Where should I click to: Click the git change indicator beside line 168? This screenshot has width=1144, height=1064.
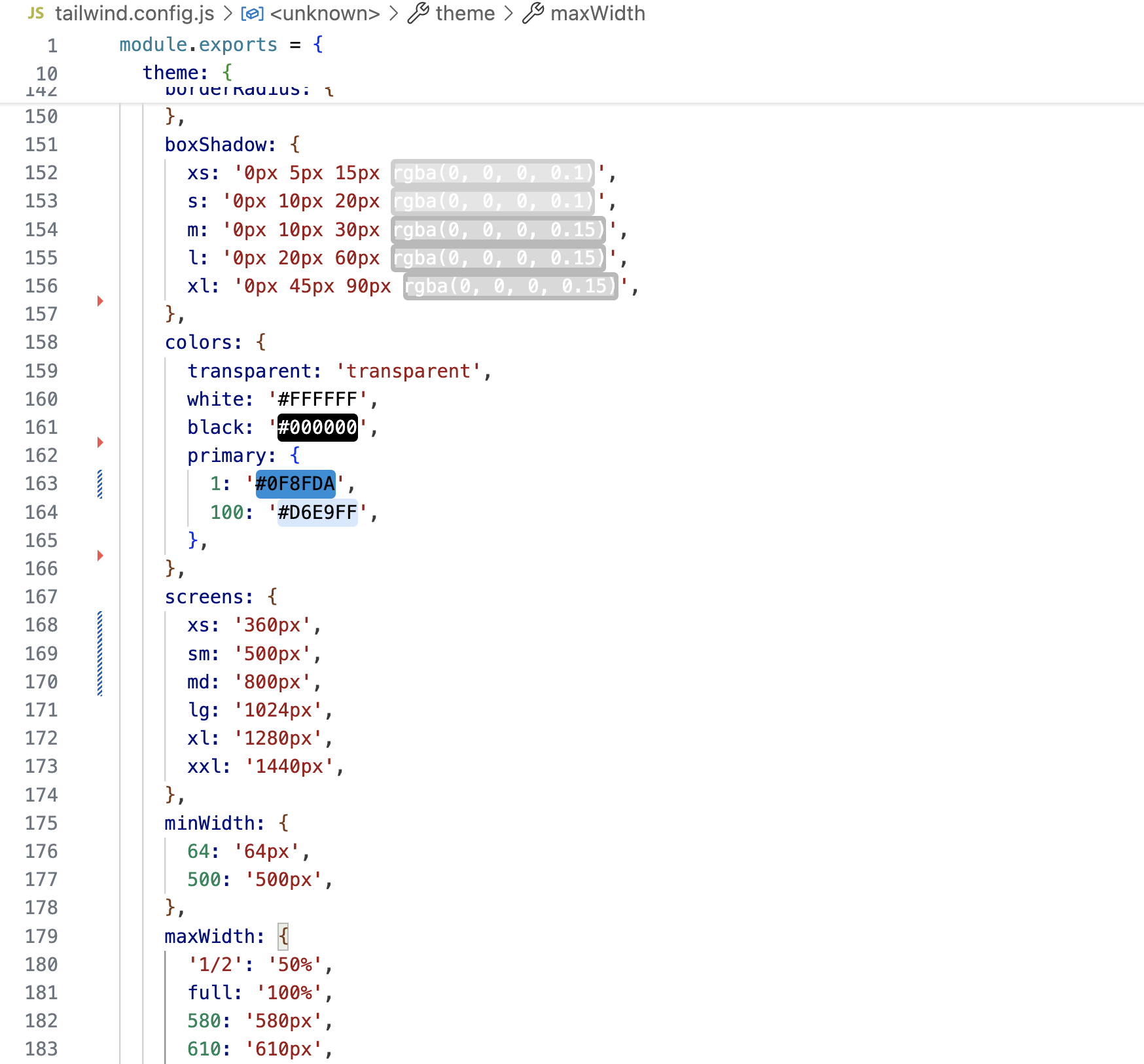pyautogui.click(x=99, y=625)
